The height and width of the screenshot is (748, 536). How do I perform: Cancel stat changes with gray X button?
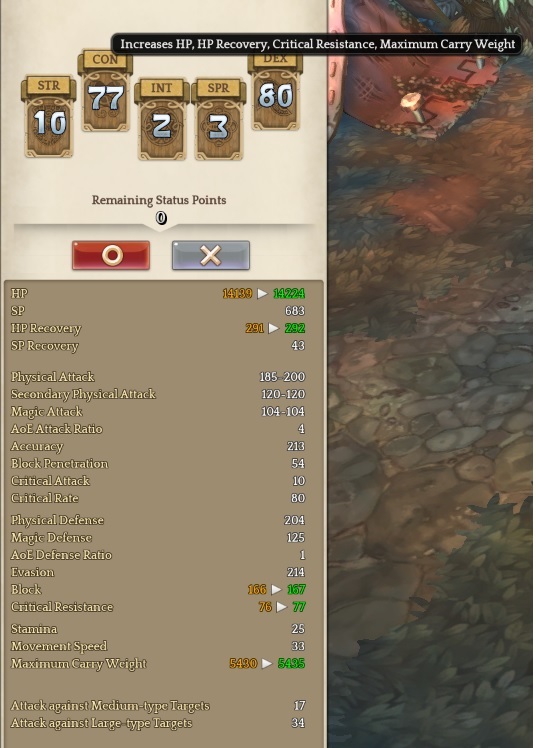(210, 255)
